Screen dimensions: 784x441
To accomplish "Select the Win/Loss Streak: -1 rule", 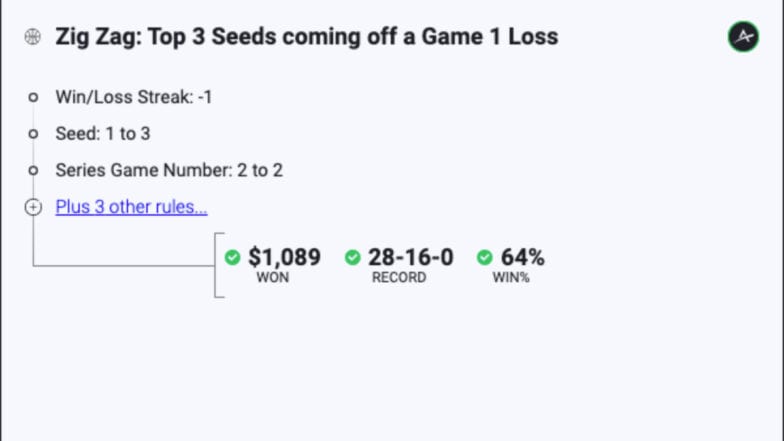I will point(134,97).
